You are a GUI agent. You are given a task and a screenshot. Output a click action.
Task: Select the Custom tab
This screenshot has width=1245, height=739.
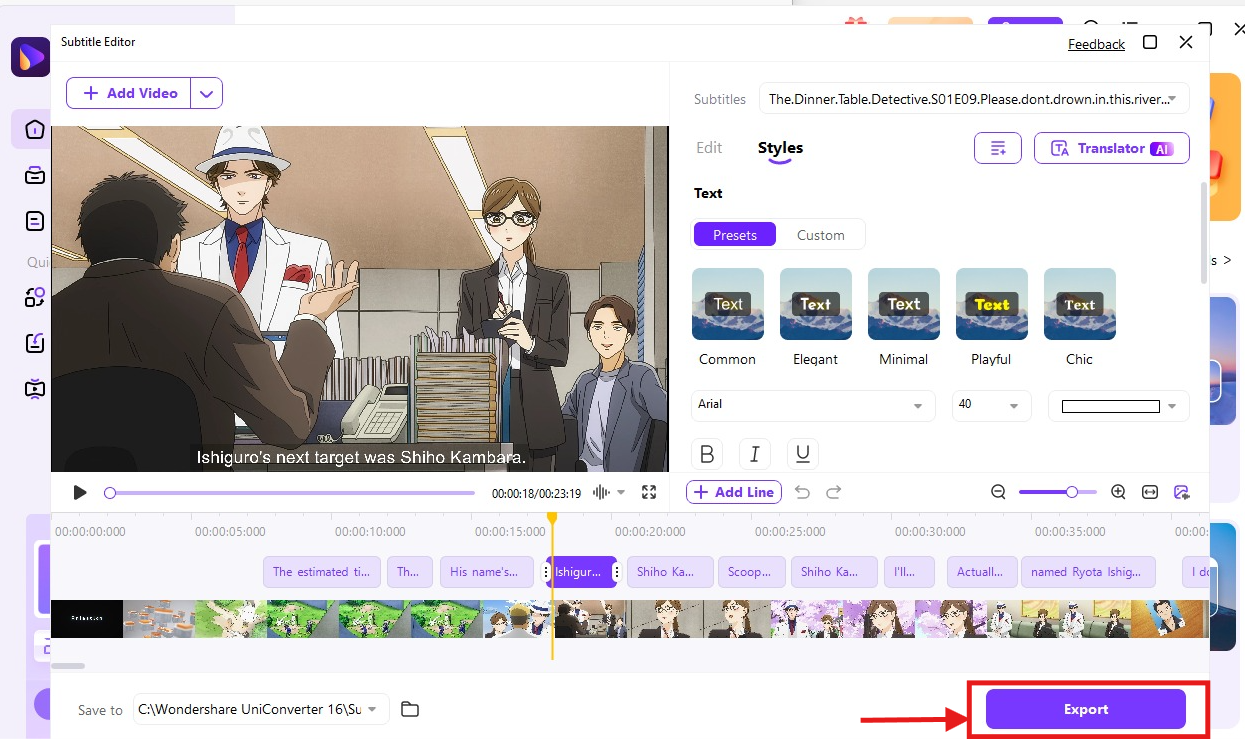point(821,235)
